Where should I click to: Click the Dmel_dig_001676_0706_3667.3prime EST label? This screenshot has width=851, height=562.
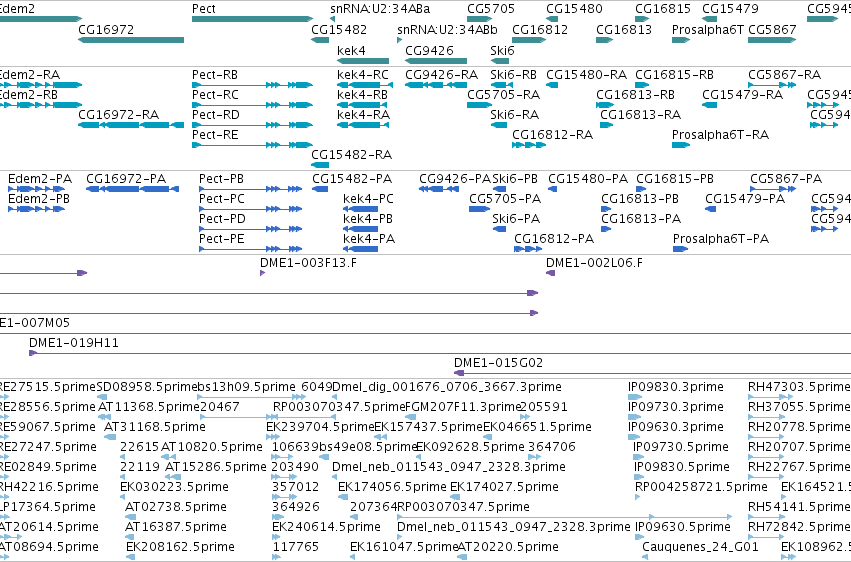click(x=447, y=386)
